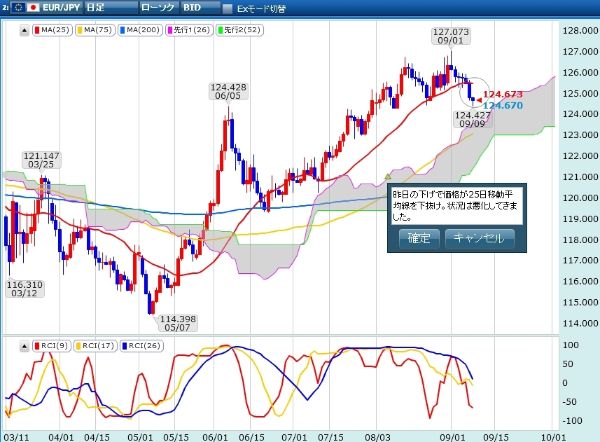This screenshot has height=442, width=600.
Task: Click the 確定 confirm button
Action: point(419,238)
